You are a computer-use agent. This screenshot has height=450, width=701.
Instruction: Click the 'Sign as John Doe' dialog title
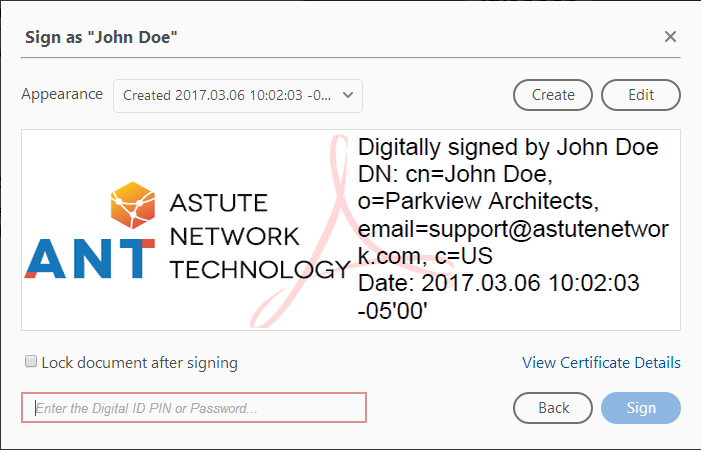pos(101,38)
